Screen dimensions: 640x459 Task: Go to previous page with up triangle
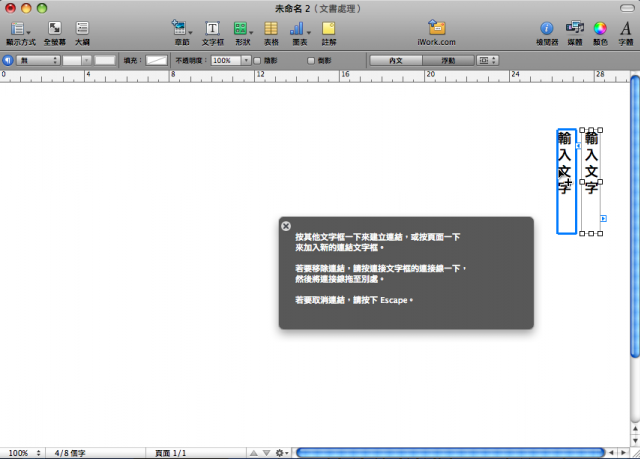254,453
